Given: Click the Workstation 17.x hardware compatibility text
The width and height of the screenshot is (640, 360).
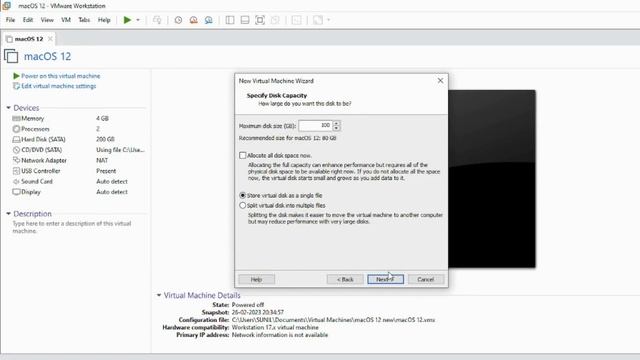Looking at the screenshot, I should click(x=275, y=327).
